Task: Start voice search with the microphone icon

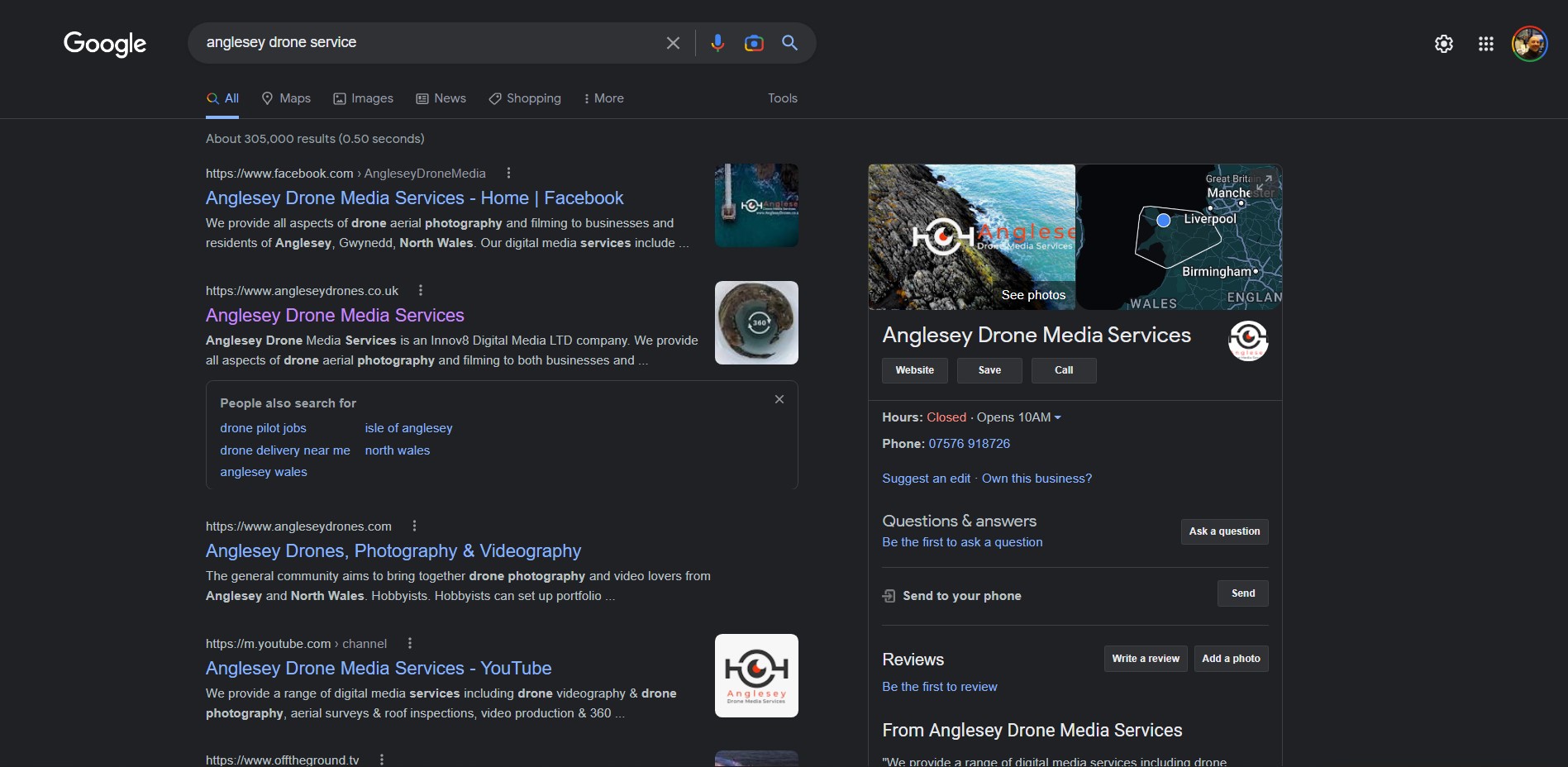Action: [x=717, y=43]
